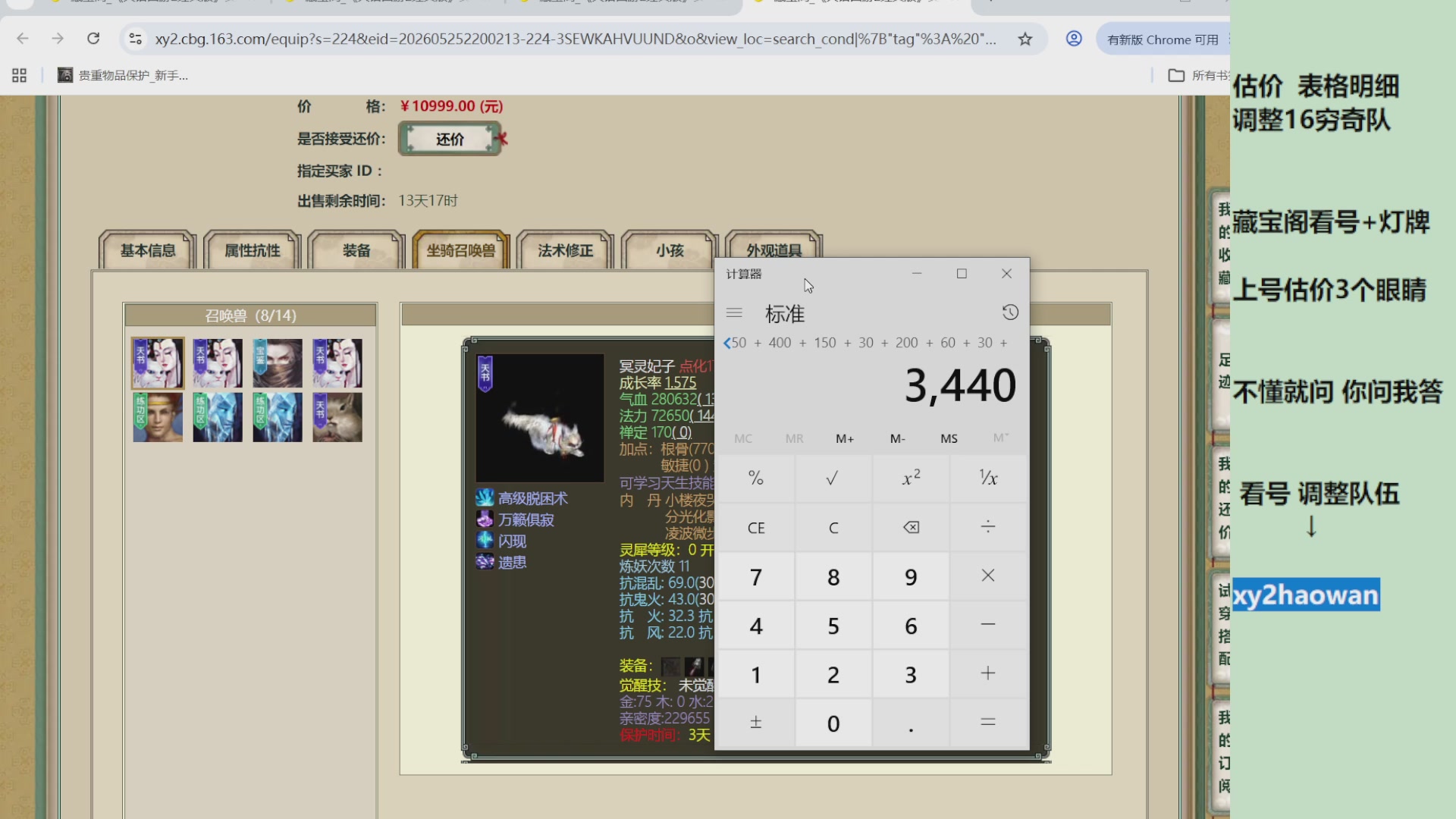Open the 法术修正 tab
The height and width of the screenshot is (819, 1456).
[x=566, y=250]
